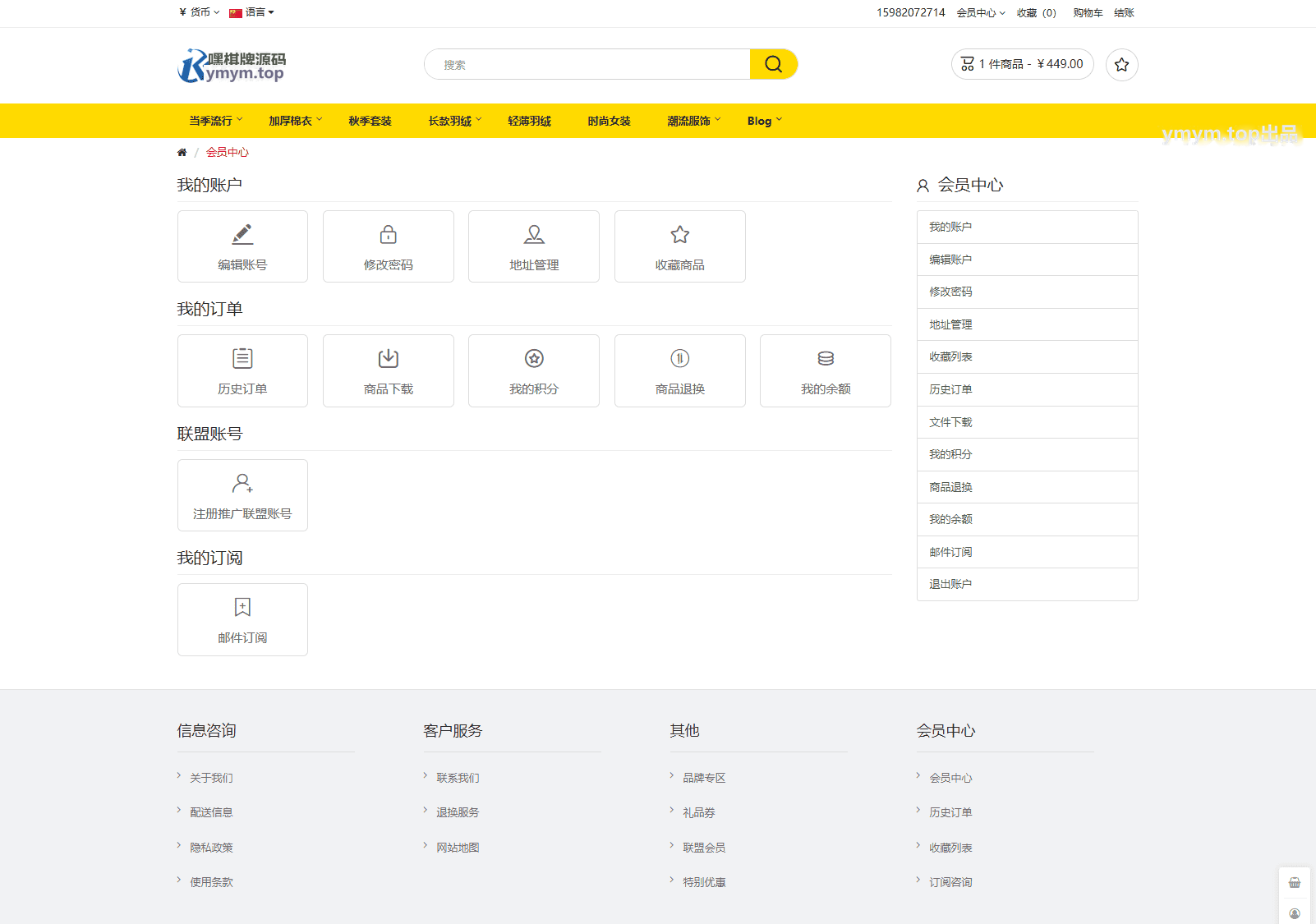This screenshot has height=924, width=1316.
Task: Open 商品退换 return icon
Action: coord(680,359)
